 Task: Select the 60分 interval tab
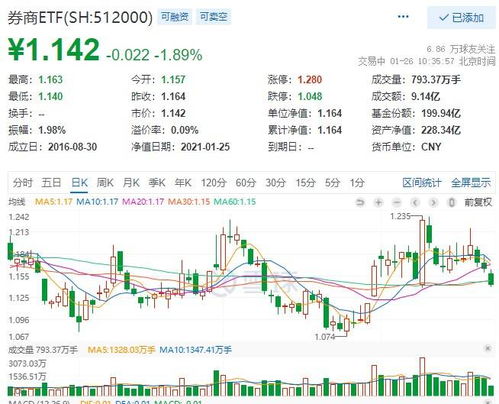tap(246, 183)
